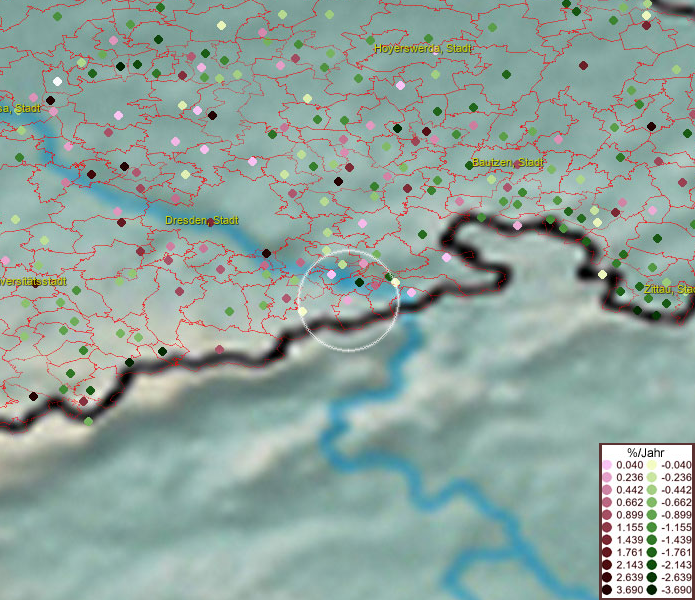Click the 0.442 pink legend dot
The height and width of the screenshot is (600, 695).
click(x=607, y=490)
